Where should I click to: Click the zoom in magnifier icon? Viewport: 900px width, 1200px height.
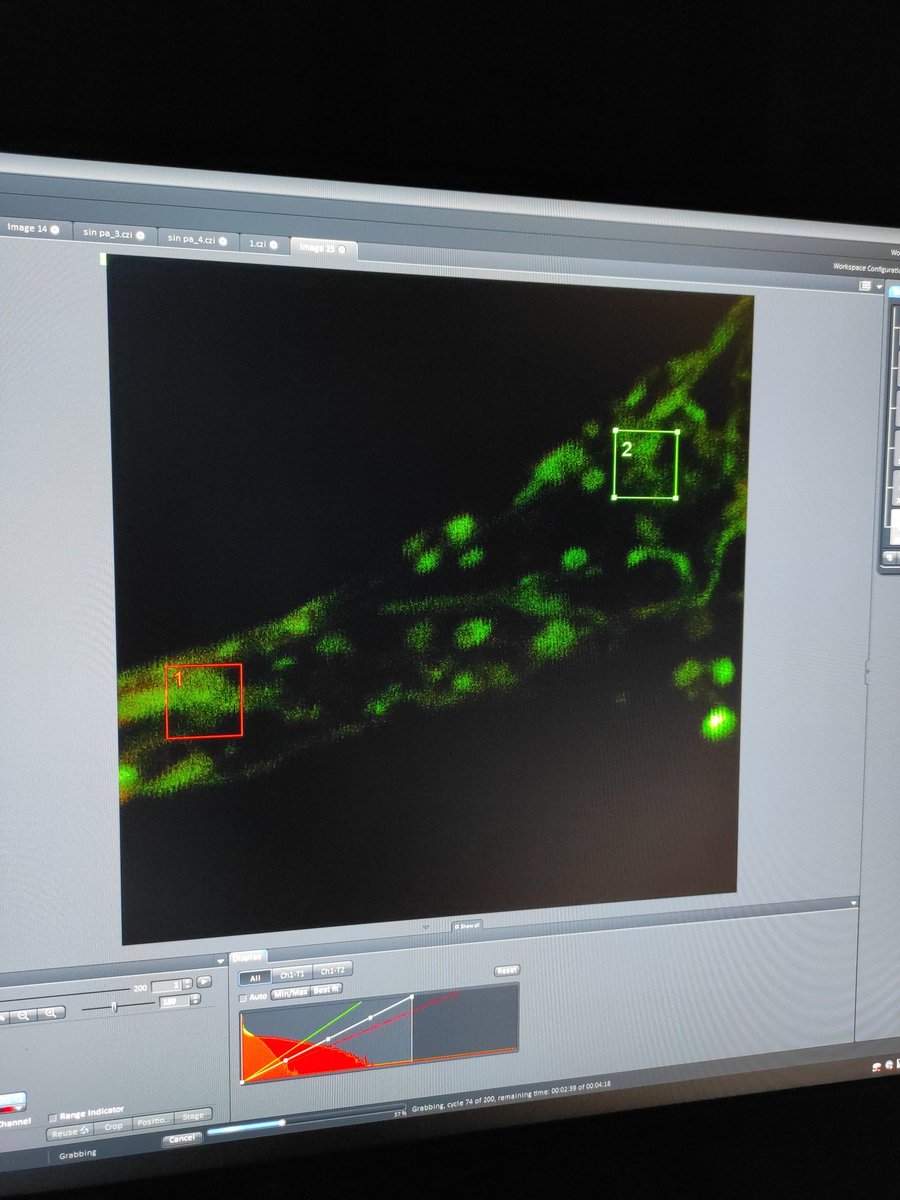coord(50,1014)
